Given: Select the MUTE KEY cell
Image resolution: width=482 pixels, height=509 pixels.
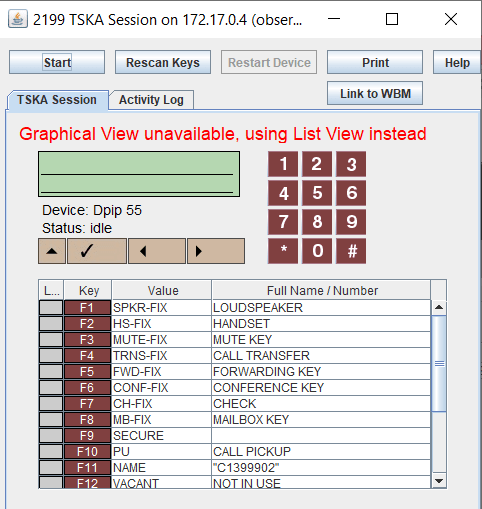Looking at the screenshot, I should 321,340.
